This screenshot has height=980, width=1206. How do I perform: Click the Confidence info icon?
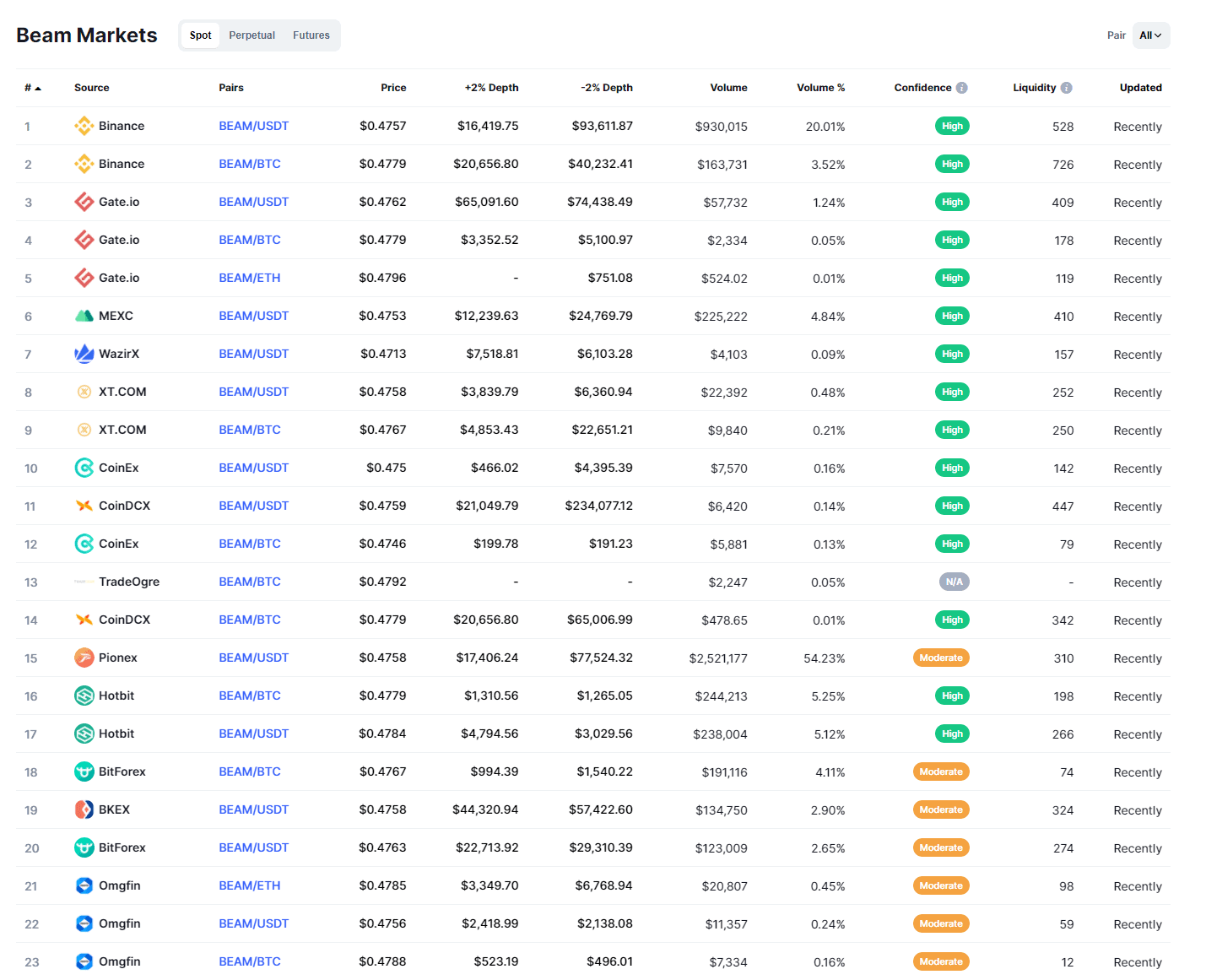click(x=962, y=88)
